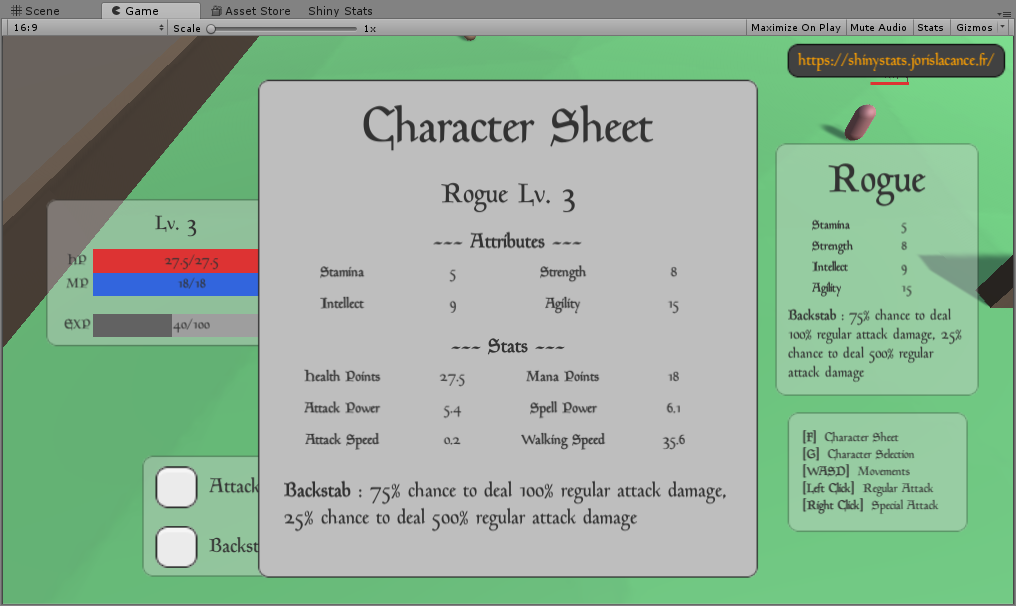Toggle the Stats overlay button

(x=930, y=28)
